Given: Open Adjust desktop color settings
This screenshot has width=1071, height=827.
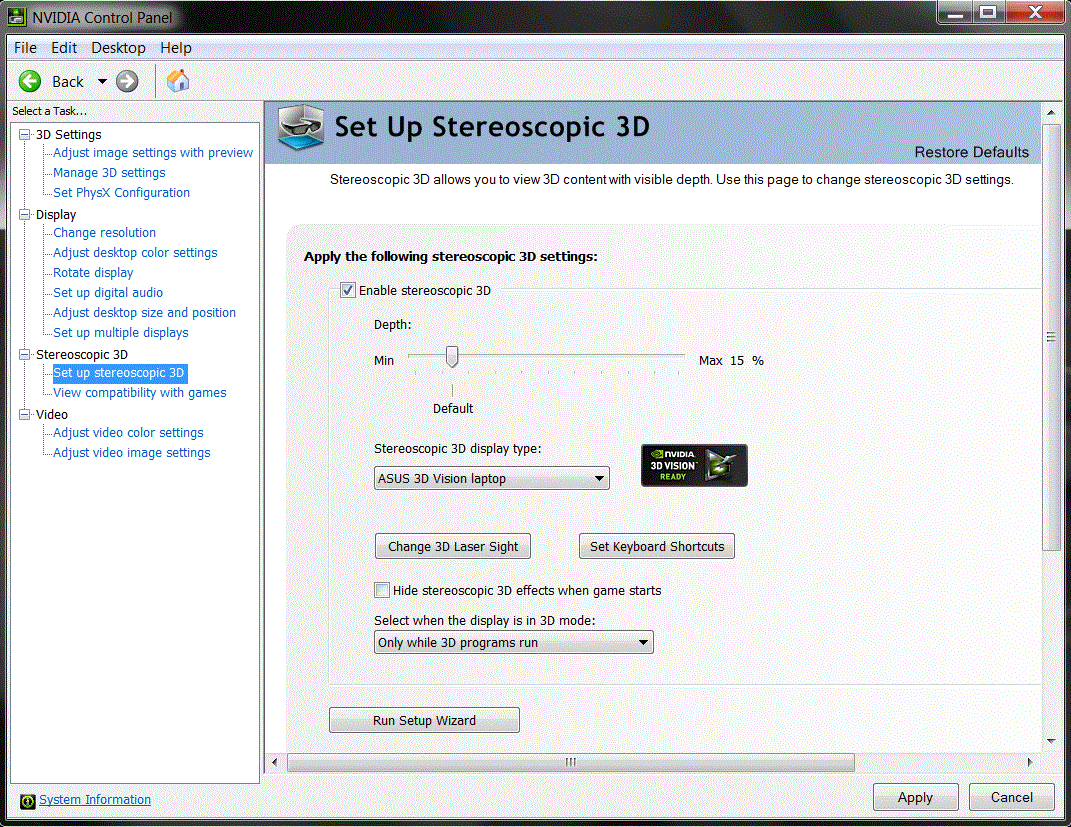Looking at the screenshot, I should [135, 253].
